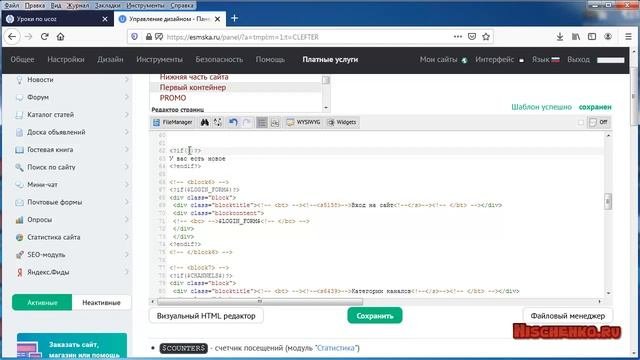
Task: Open the browser home page icon
Action: (x=60, y=37)
